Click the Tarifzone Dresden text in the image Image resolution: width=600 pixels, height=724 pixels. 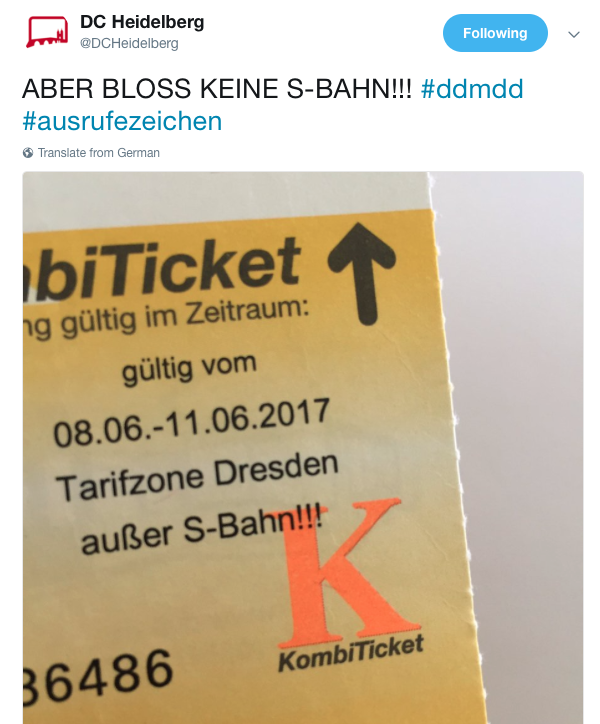[198, 477]
